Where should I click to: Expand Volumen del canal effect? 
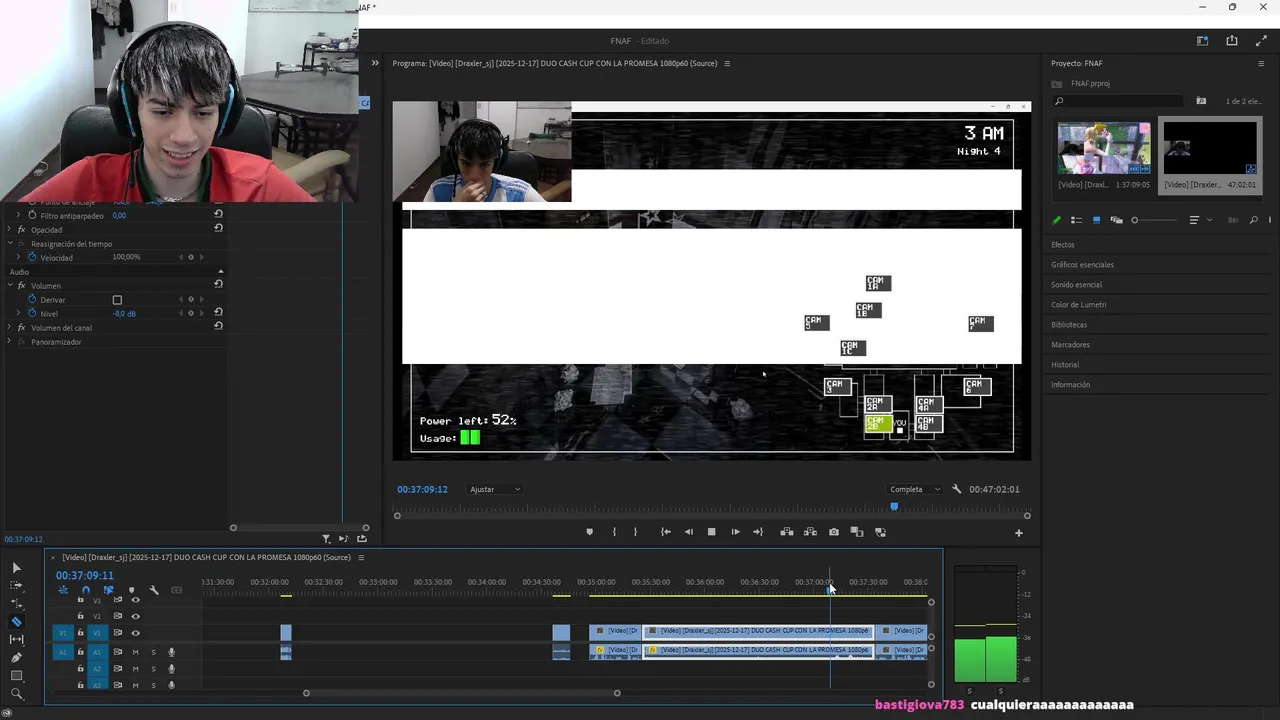10,328
